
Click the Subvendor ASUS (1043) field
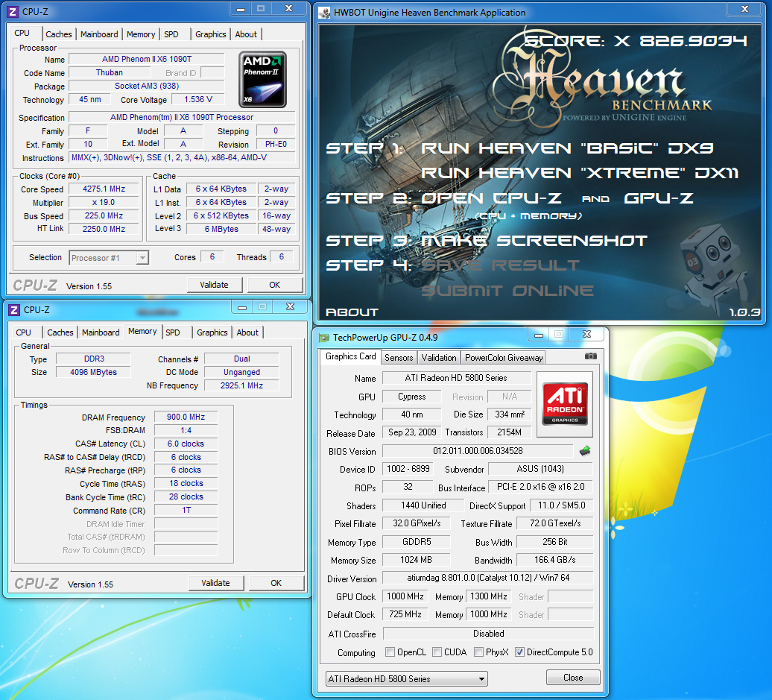[540, 469]
